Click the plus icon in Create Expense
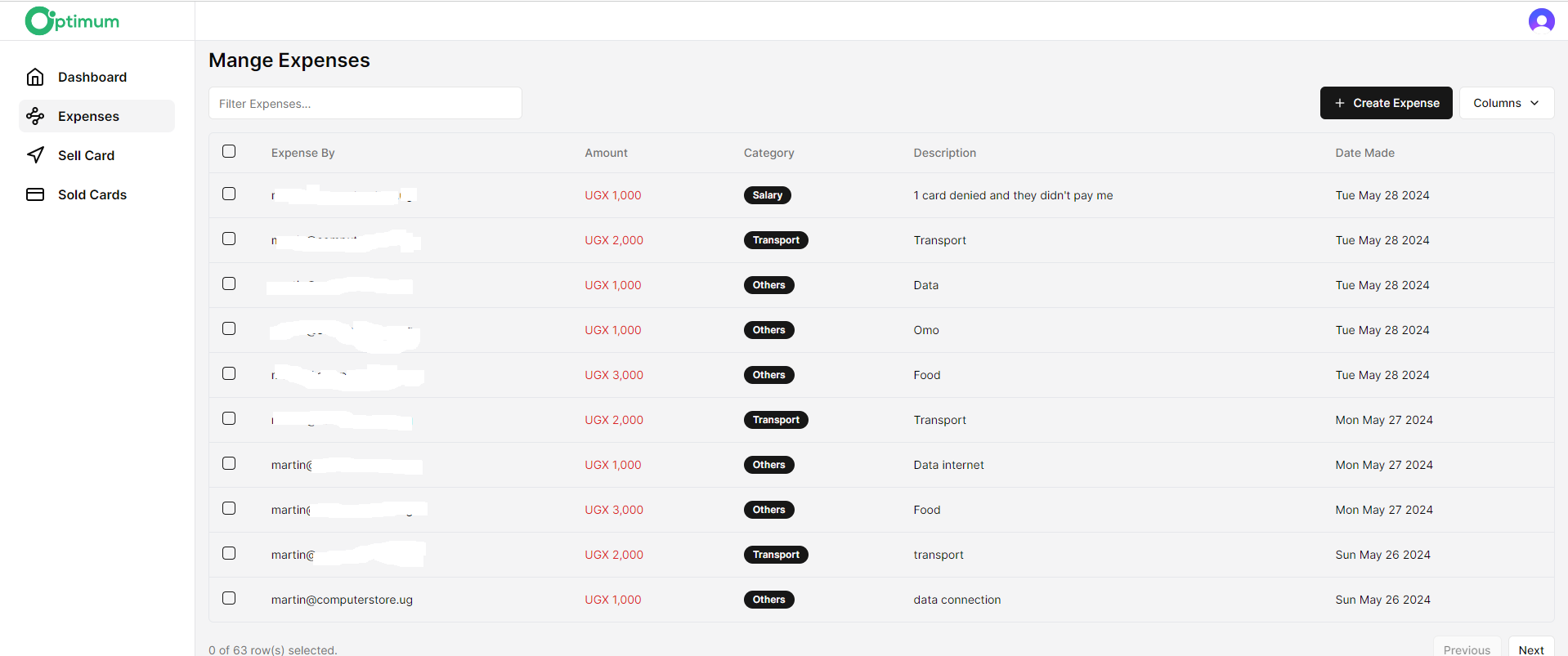 [1339, 103]
